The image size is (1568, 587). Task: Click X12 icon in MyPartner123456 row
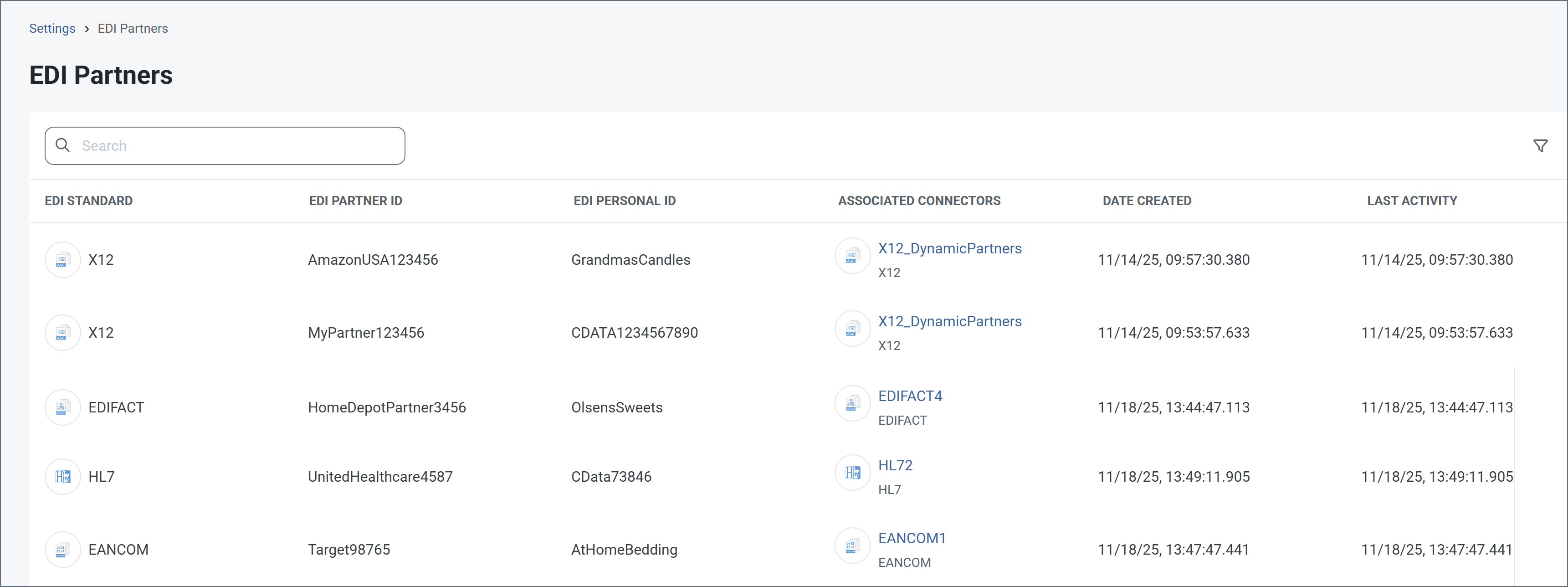[x=62, y=333]
